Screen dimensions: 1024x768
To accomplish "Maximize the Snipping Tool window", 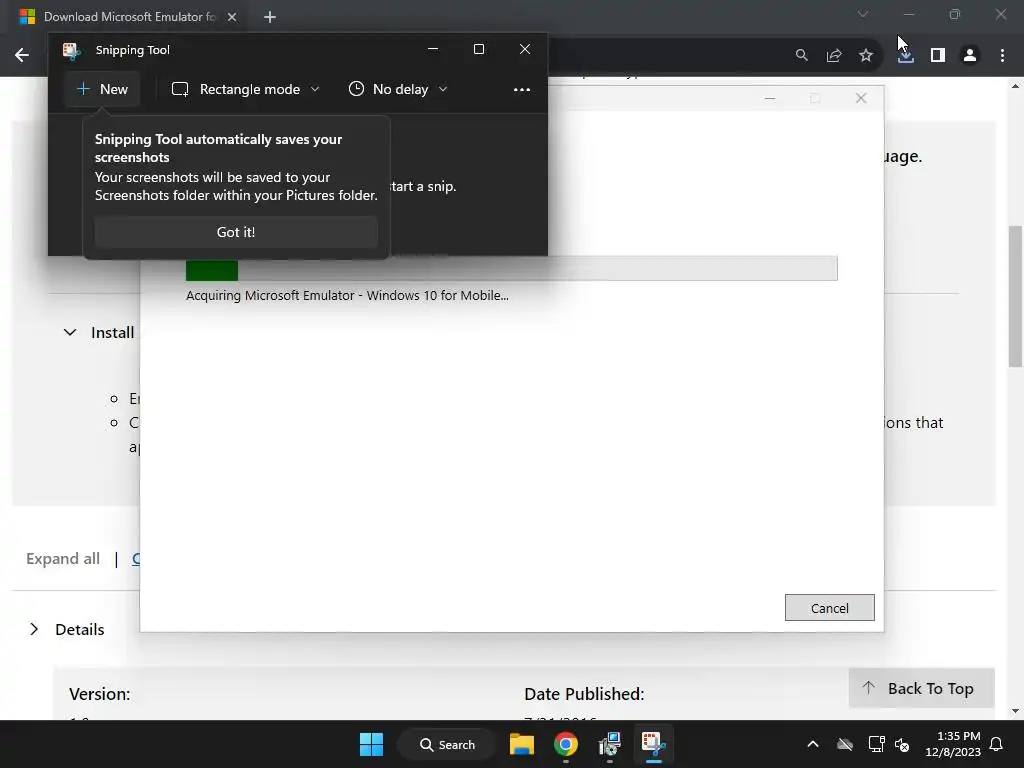I will click(x=479, y=49).
